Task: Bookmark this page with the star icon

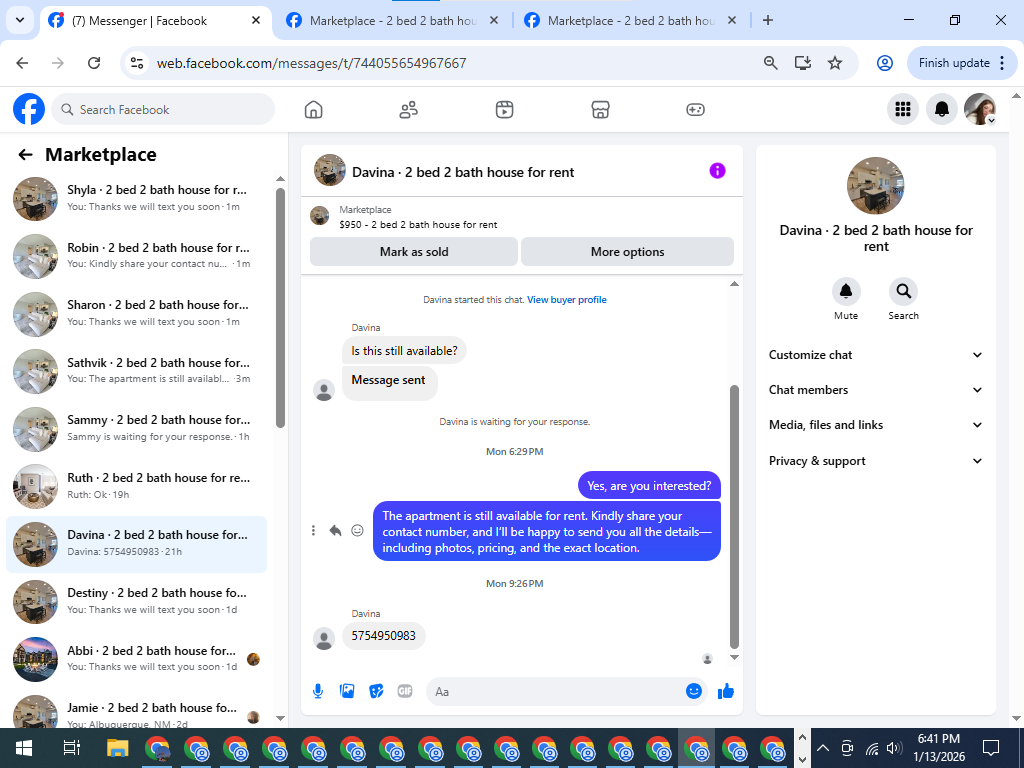Action: [x=835, y=63]
